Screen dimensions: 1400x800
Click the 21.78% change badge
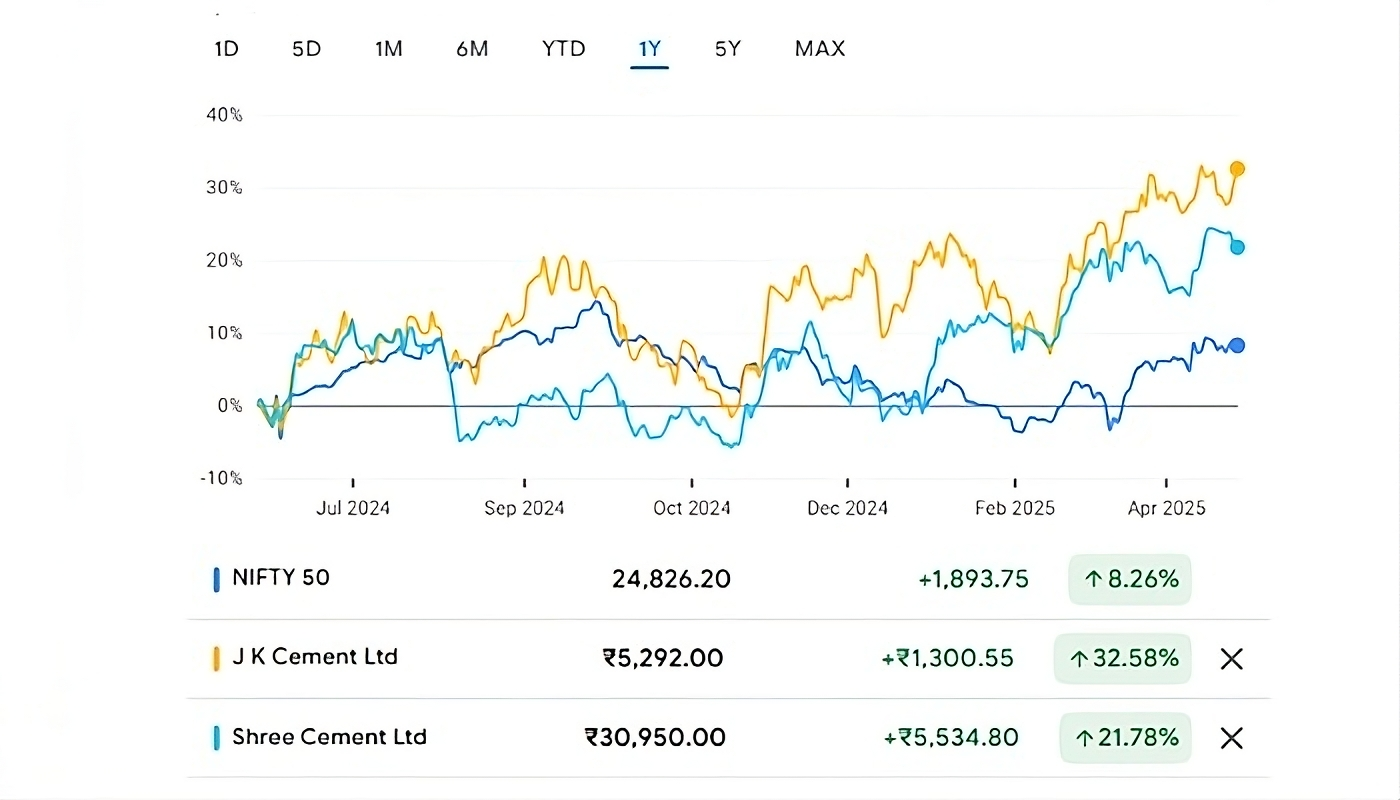coord(1126,739)
